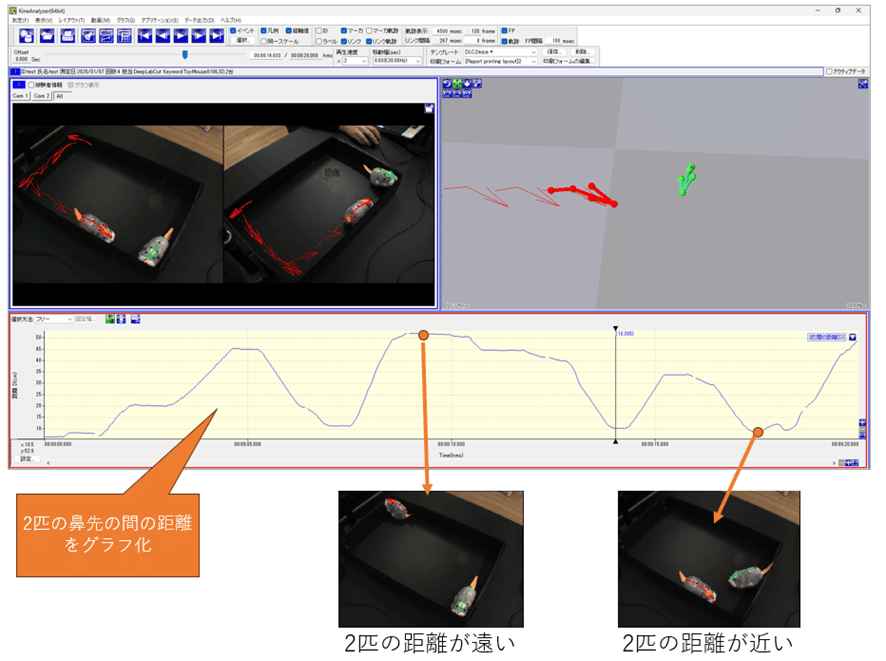Enable the ID checkbox
Image resolution: width=886 pixels, height=661 pixels.
[319, 31]
